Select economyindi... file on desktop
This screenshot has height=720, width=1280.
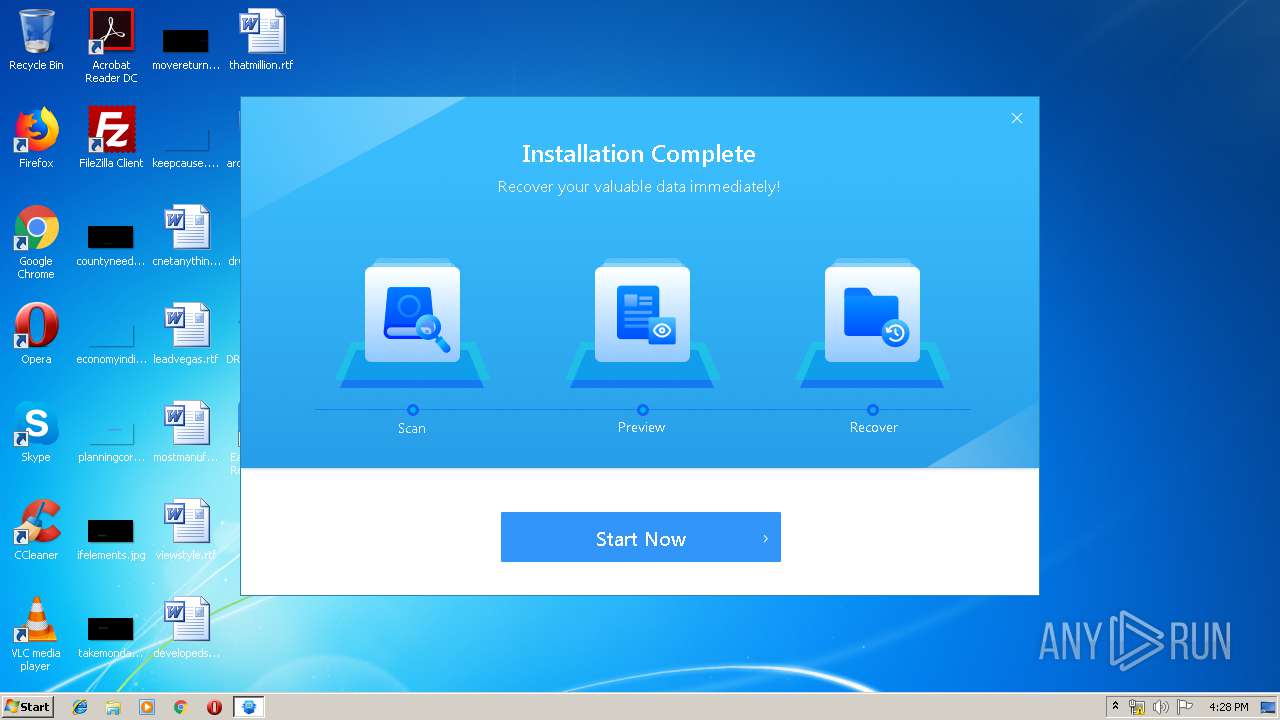pos(111,343)
